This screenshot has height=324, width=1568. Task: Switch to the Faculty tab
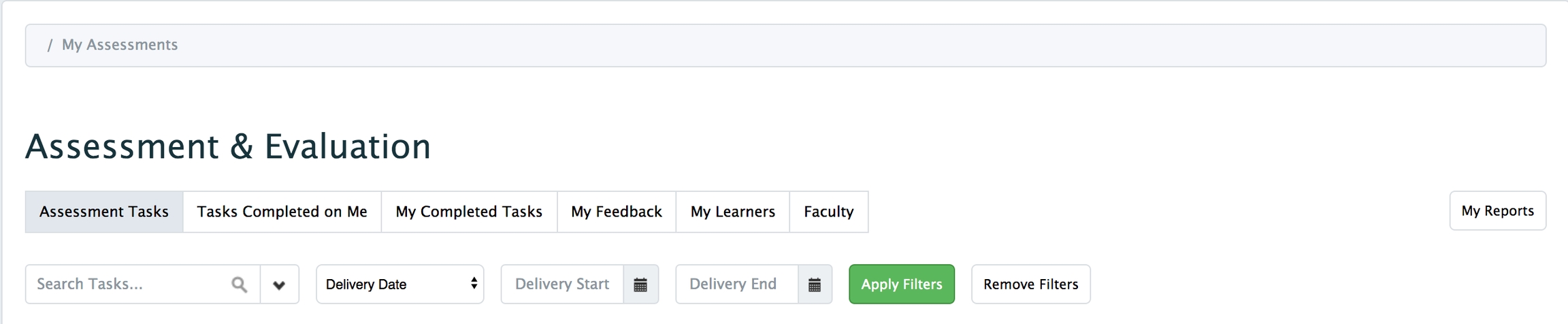(828, 212)
